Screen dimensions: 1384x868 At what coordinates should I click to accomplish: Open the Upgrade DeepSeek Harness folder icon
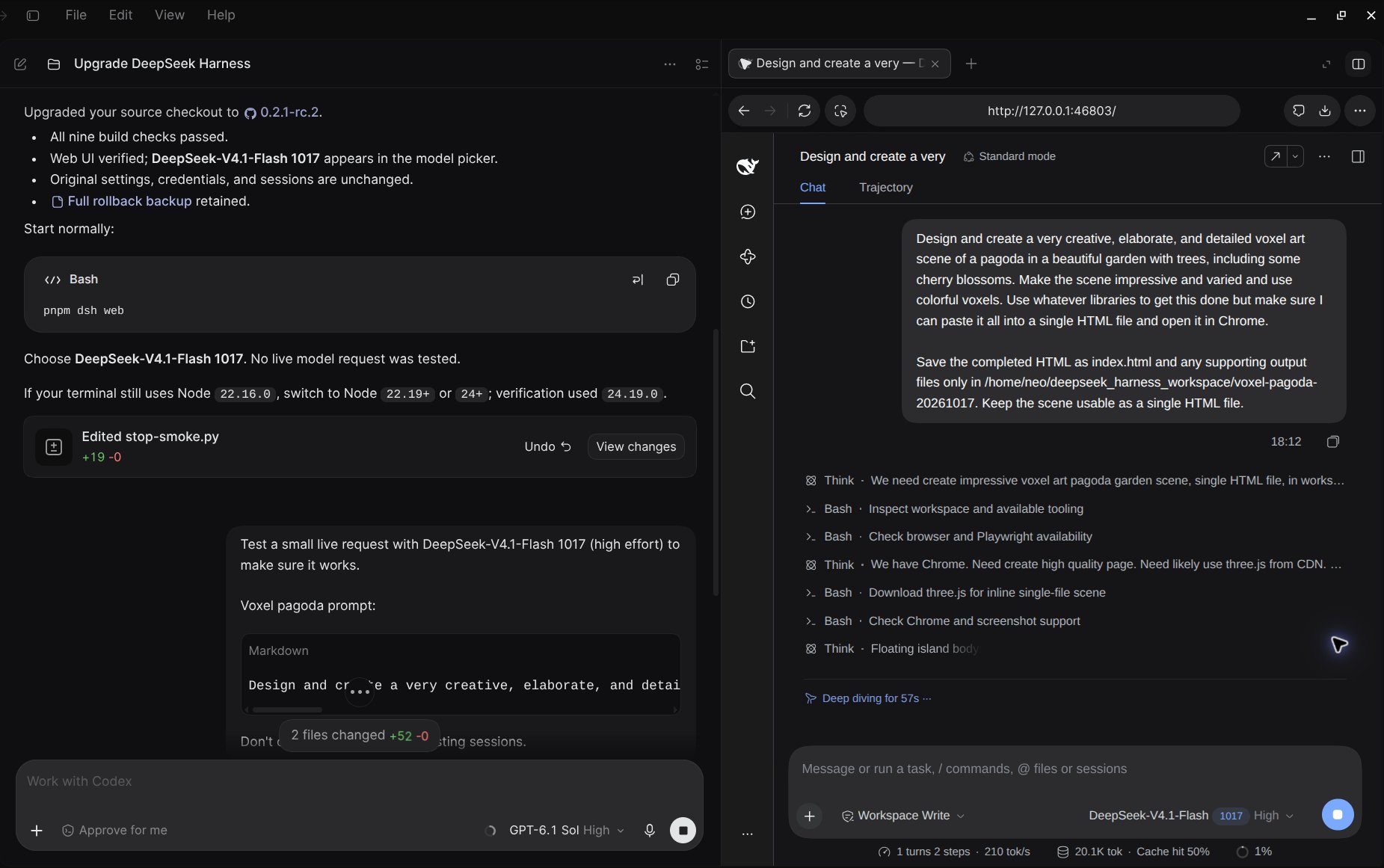click(54, 64)
